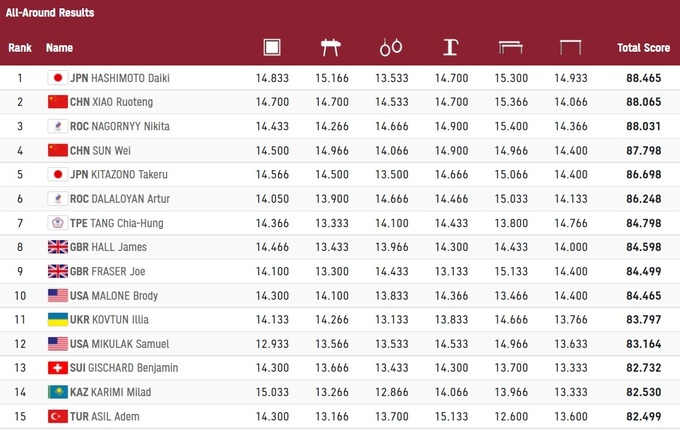
Task: Click Kazakhstan flag beside KARIMI Milad
Action: pyautogui.click(x=57, y=392)
